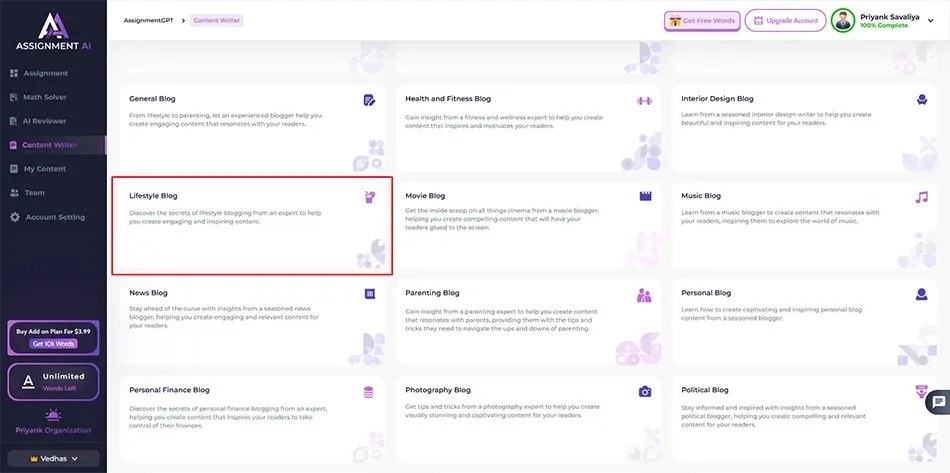Click the Parenting Blog family icon
Screen dimensions: 950x473
(645, 295)
